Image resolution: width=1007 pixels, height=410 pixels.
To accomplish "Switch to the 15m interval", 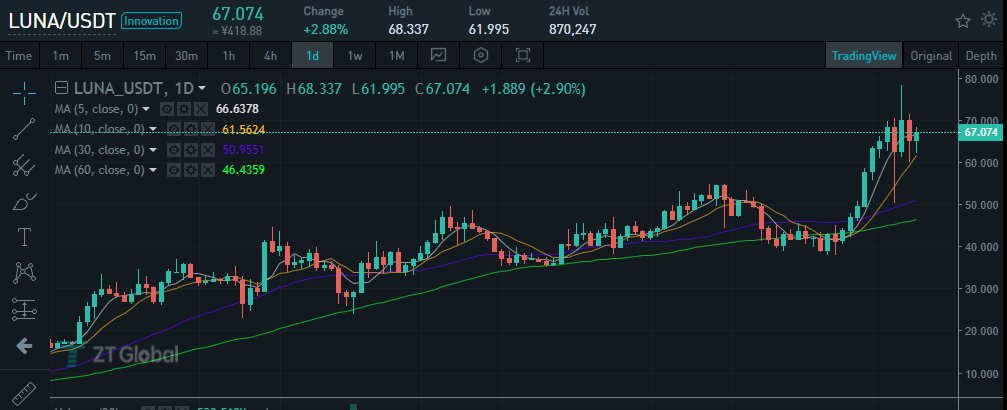I will pos(144,56).
